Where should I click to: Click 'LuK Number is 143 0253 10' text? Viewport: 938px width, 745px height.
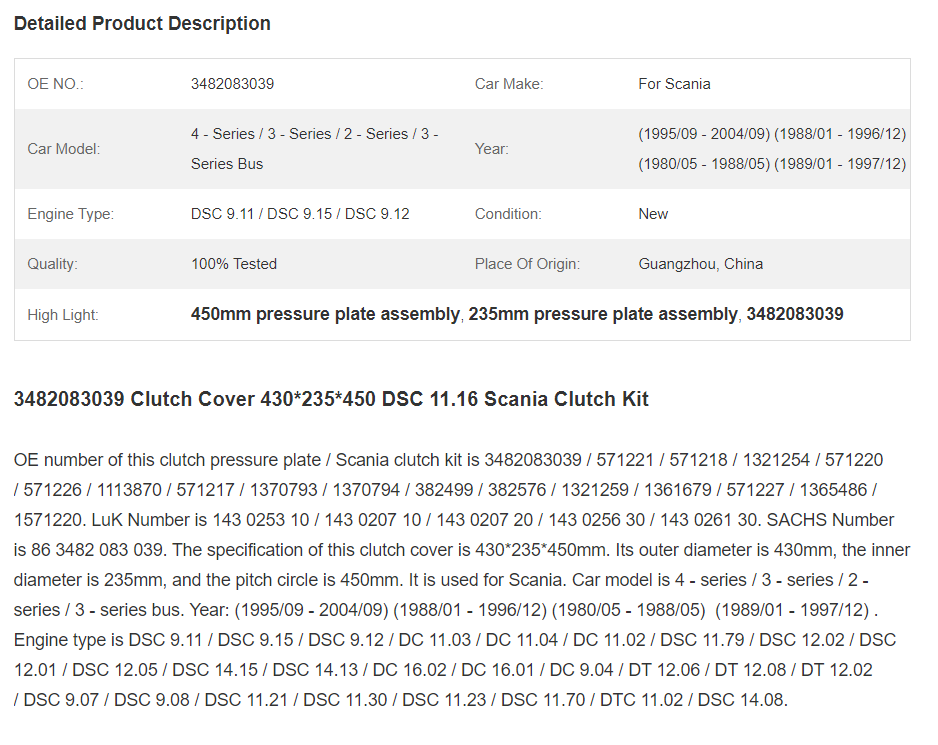200,519
